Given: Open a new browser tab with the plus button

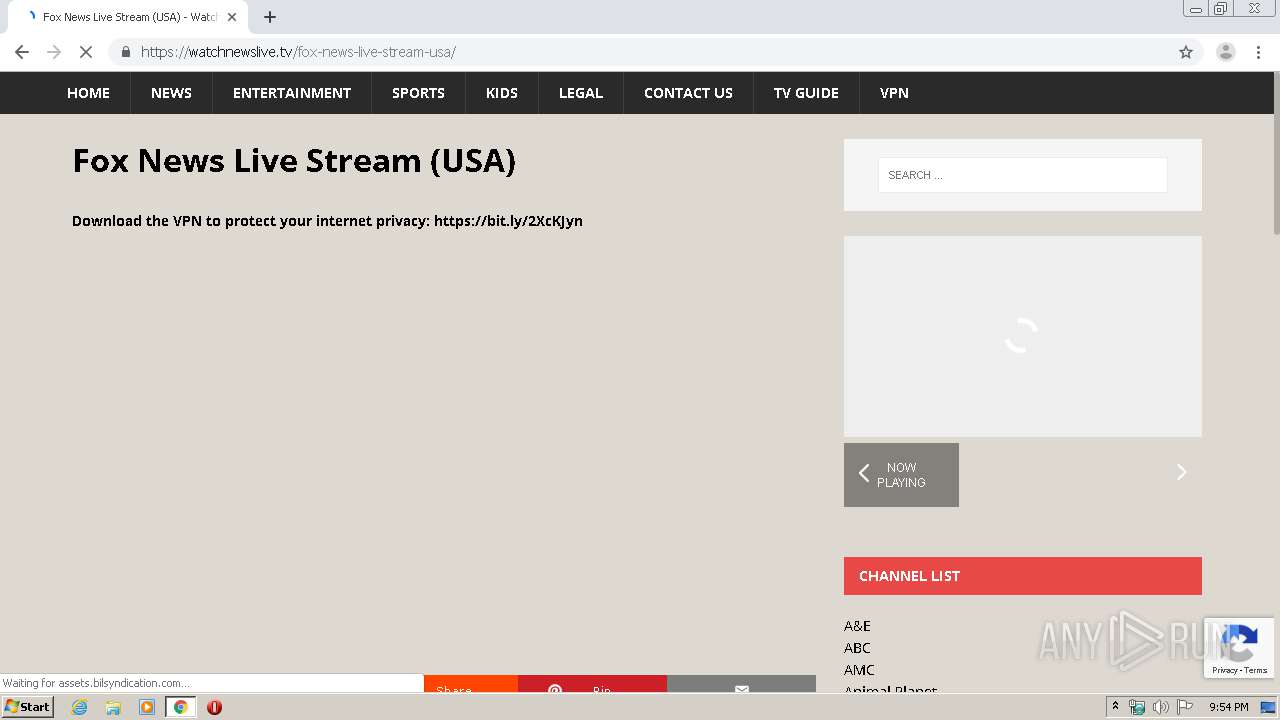Looking at the screenshot, I should coord(270,17).
